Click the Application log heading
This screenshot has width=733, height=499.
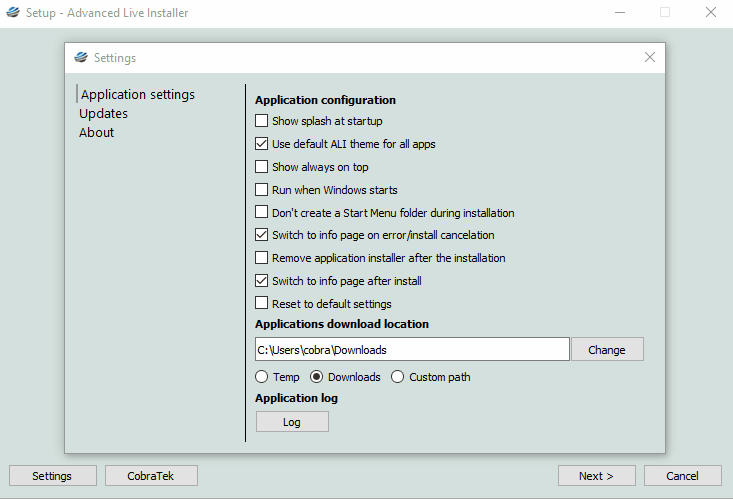(x=296, y=398)
